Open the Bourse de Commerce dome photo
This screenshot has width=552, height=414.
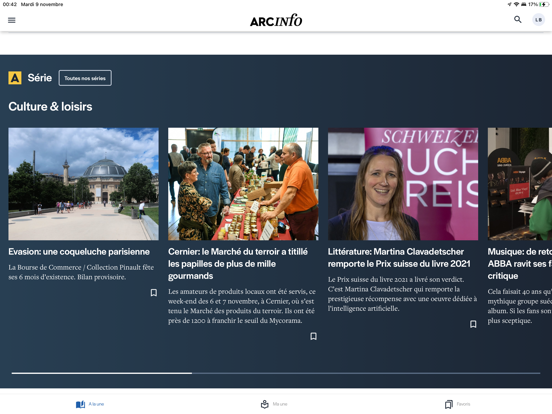(x=83, y=184)
